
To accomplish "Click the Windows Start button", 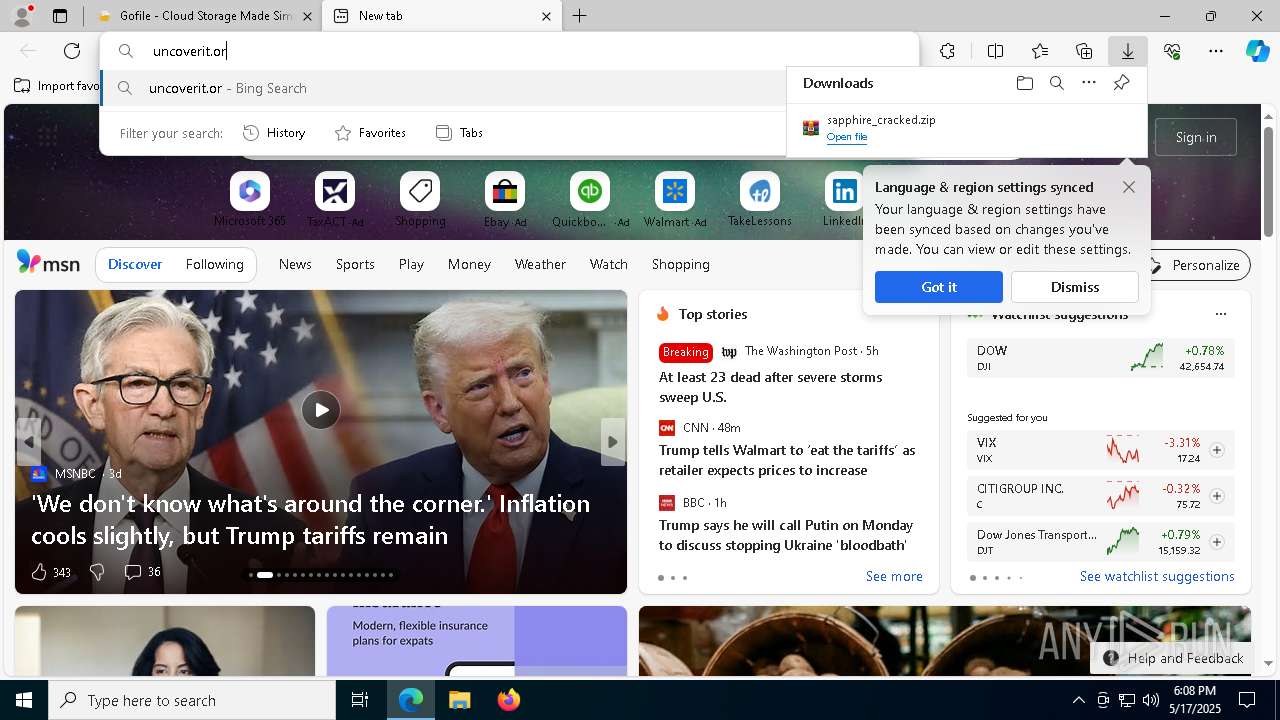I will point(24,700).
